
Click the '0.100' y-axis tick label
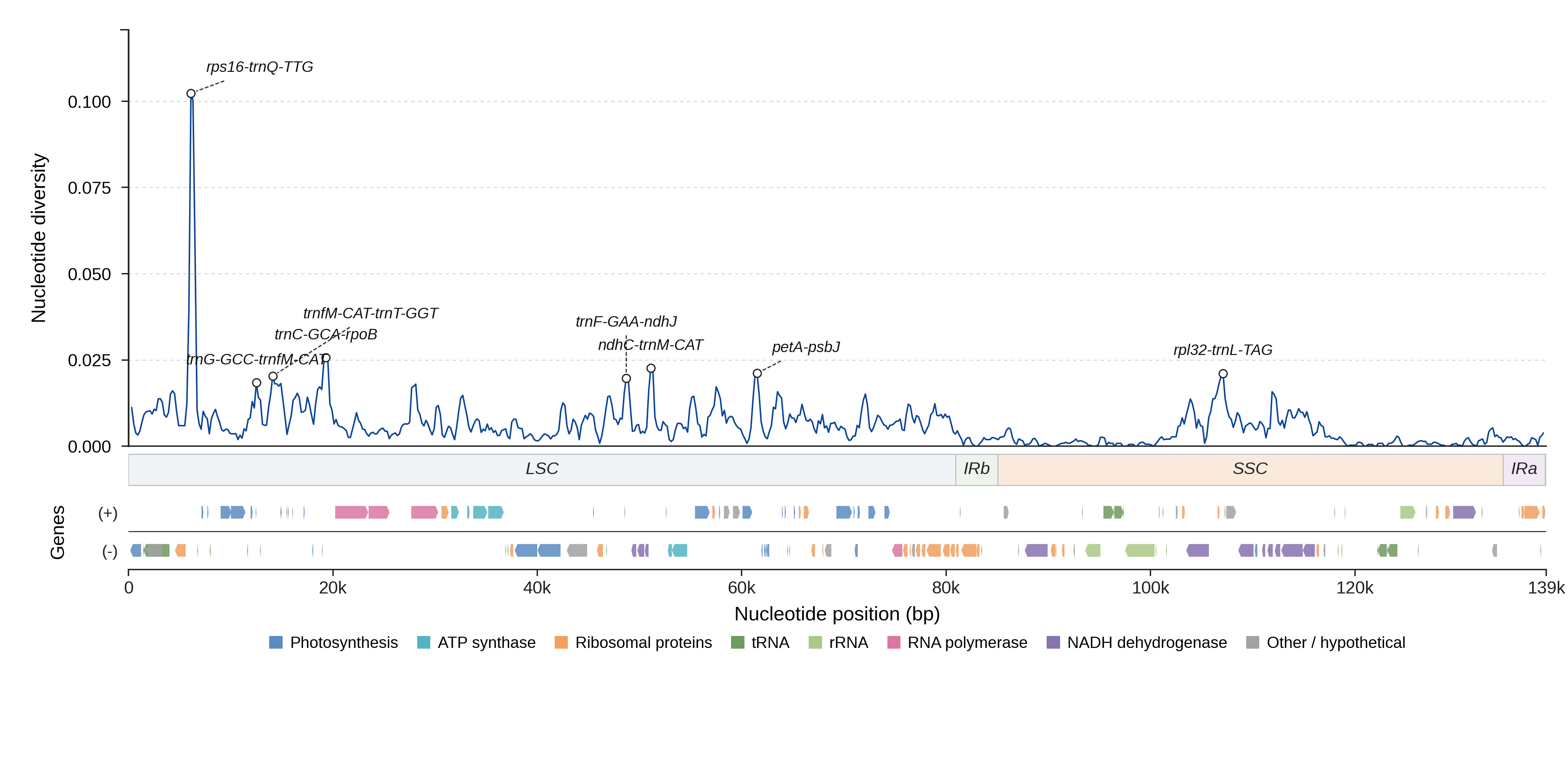point(90,102)
